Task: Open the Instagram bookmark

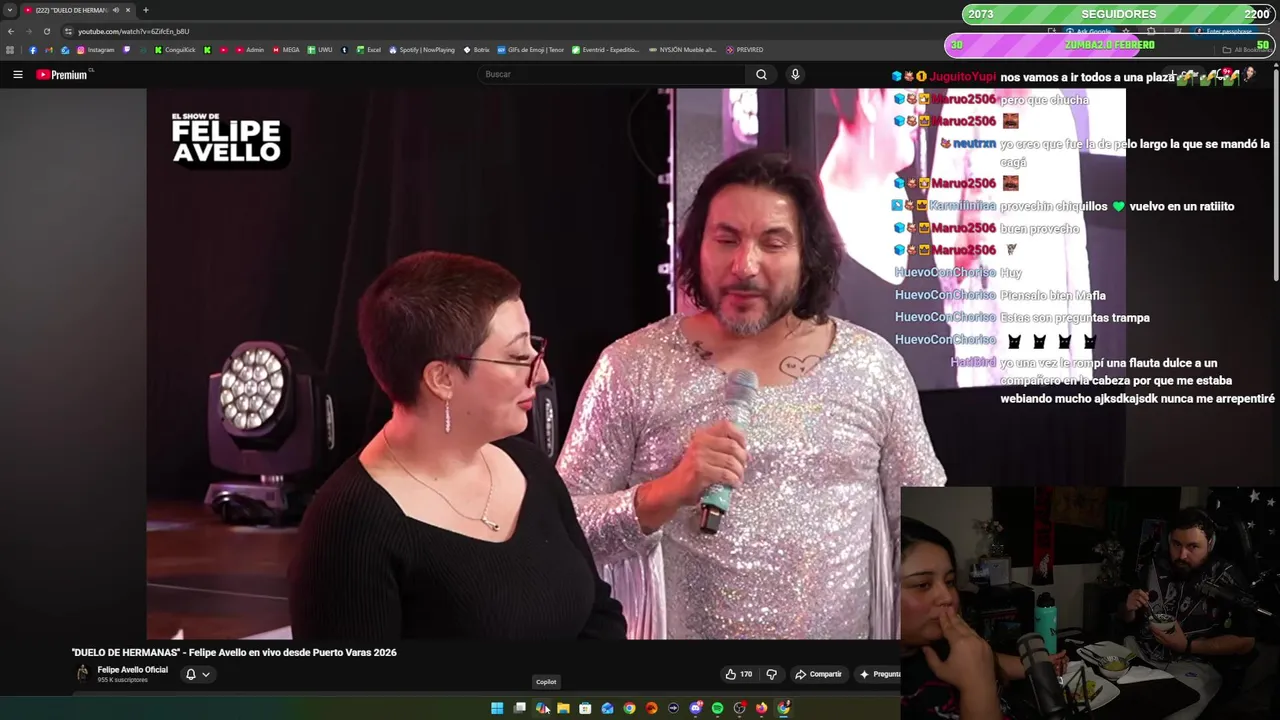Action: pyautogui.click(x=95, y=50)
